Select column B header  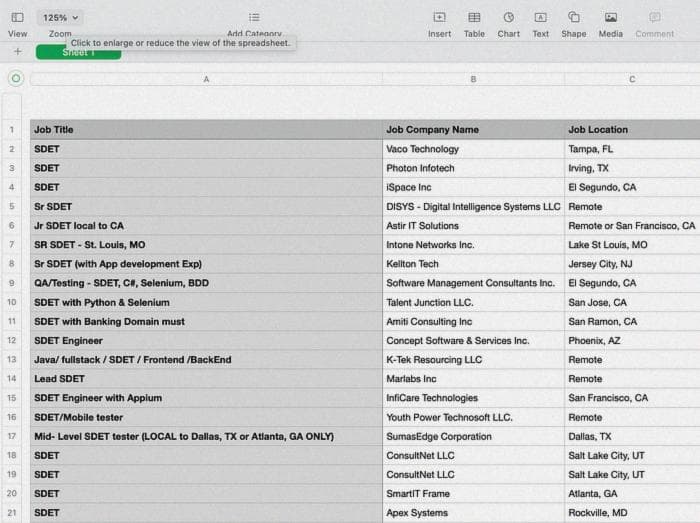tap(473, 79)
